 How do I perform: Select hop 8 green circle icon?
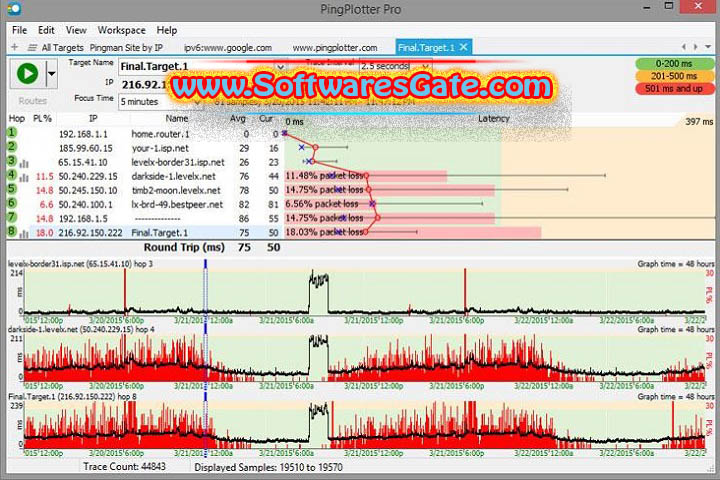12,231
